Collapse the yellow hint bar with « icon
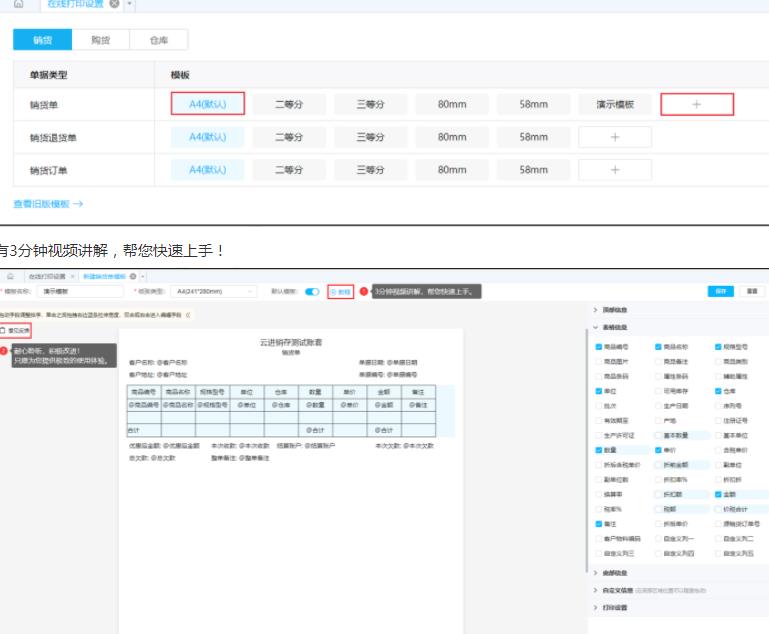The width and height of the screenshot is (769, 634). [188, 315]
